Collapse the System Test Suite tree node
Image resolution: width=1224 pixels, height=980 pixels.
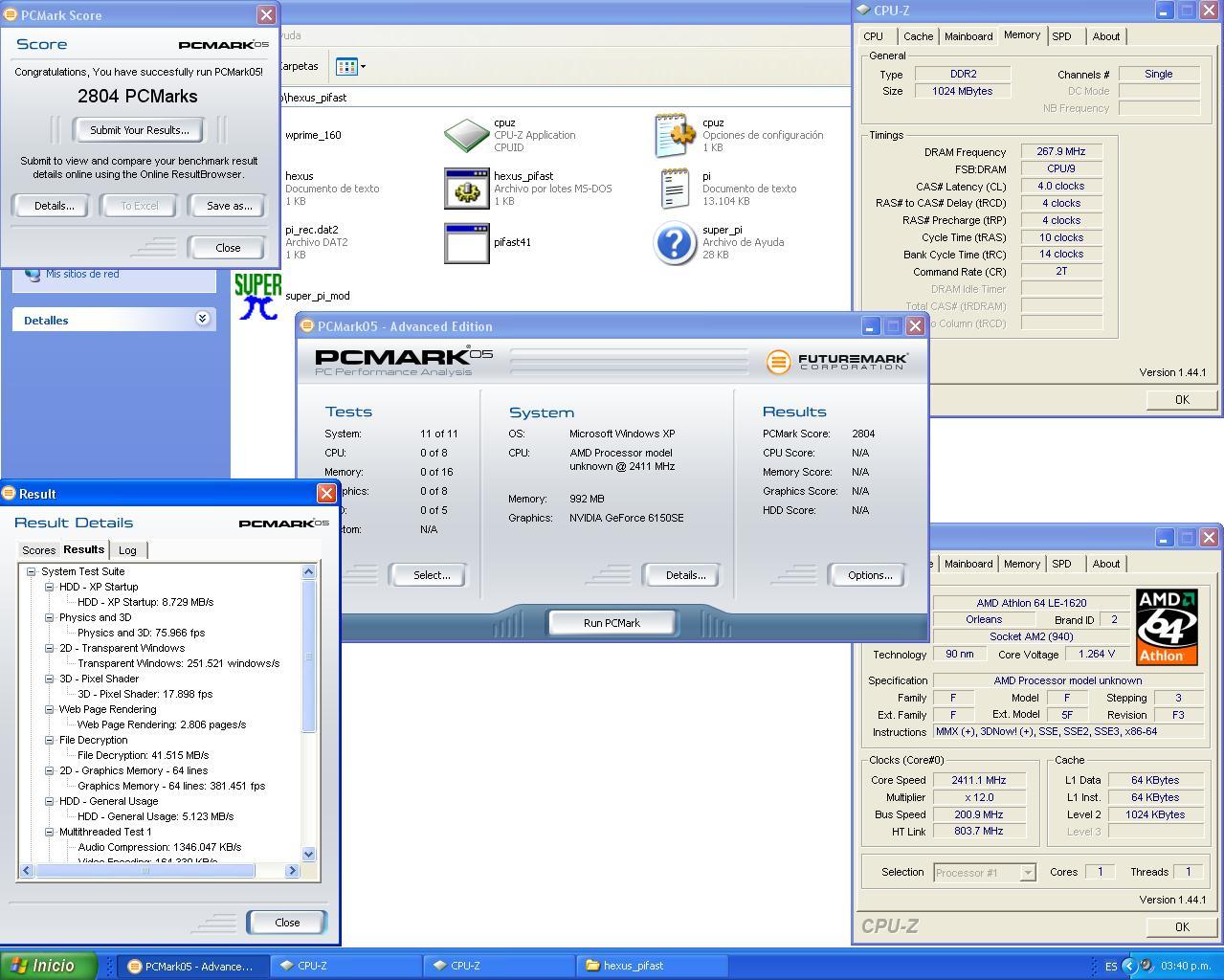(x=31, y=571)
